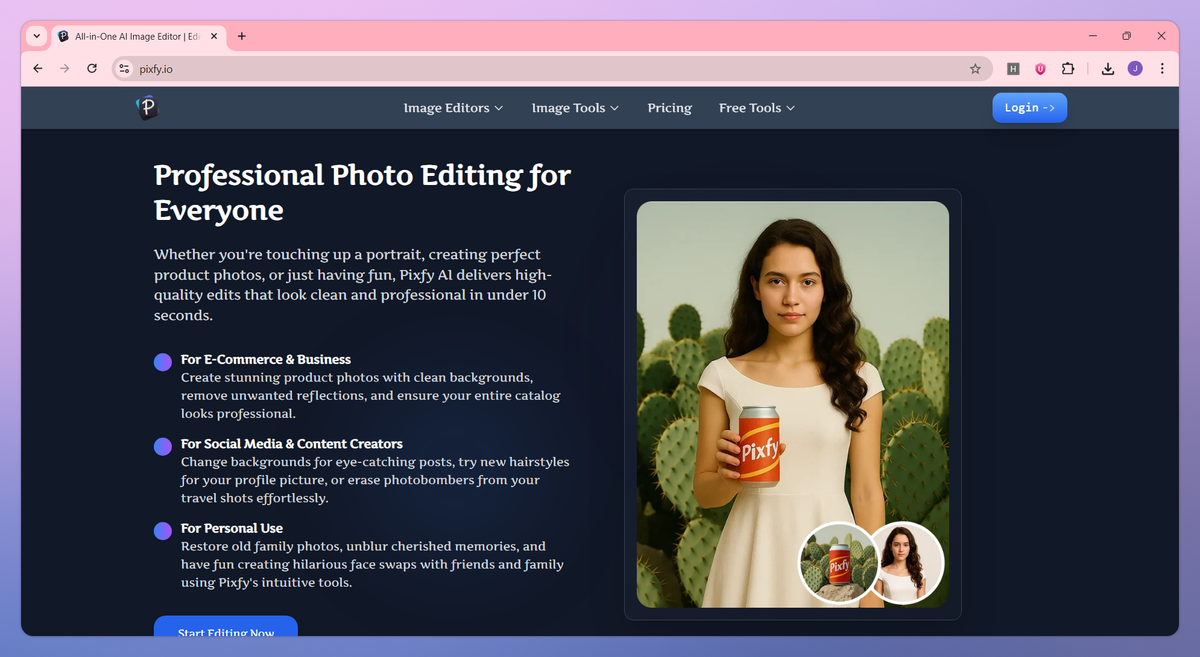Bookmark this page with the star icon
This screenshot has width=1200, height=657.
click(x=975, y=69)
